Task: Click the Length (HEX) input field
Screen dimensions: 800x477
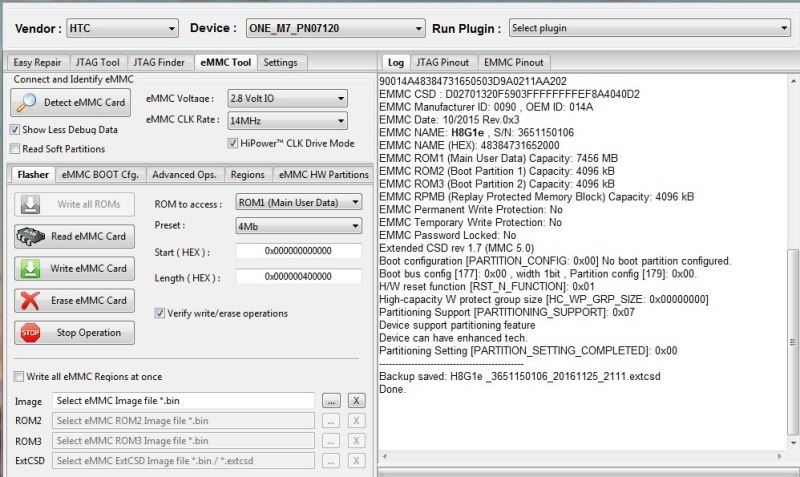Action: [x=298, y=276]
